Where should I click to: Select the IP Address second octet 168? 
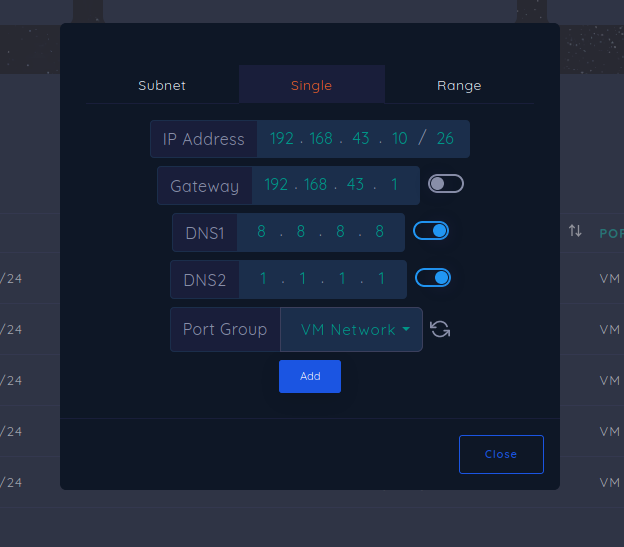pos(321,139)
